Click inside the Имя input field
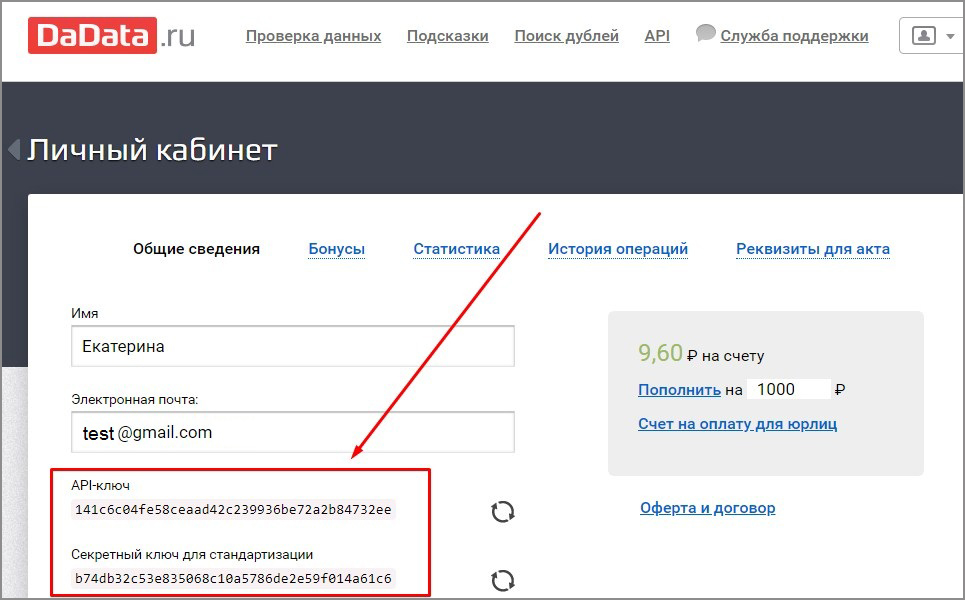Screen dimensions: 965x600 tap(290, 346)
